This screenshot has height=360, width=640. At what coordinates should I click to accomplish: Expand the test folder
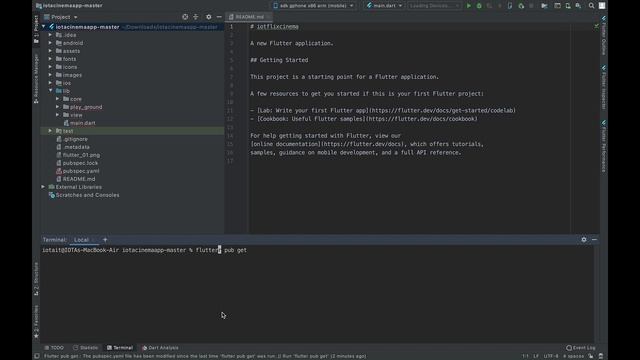click(51, 131)
